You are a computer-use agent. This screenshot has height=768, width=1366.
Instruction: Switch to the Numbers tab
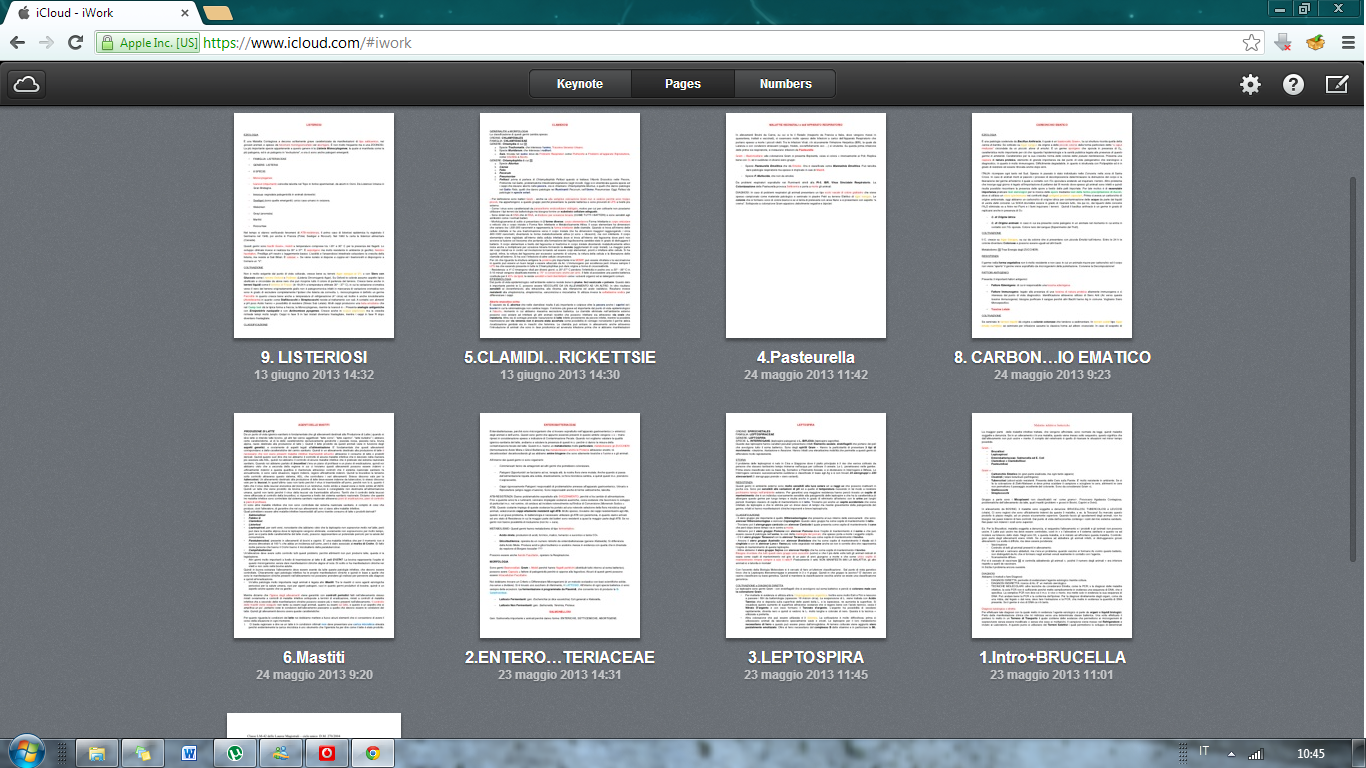pos(786,84)
